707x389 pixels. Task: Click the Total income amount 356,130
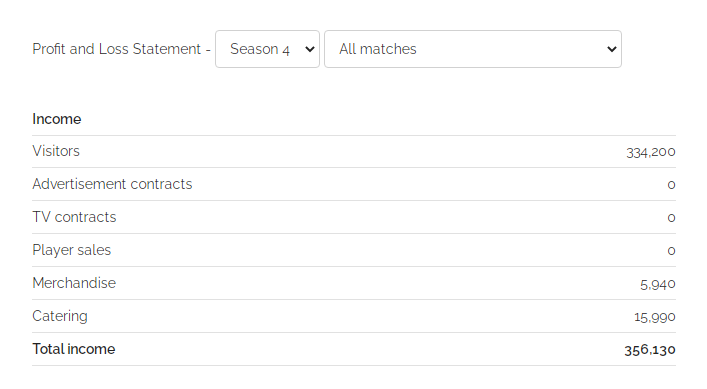pos(650,350)
